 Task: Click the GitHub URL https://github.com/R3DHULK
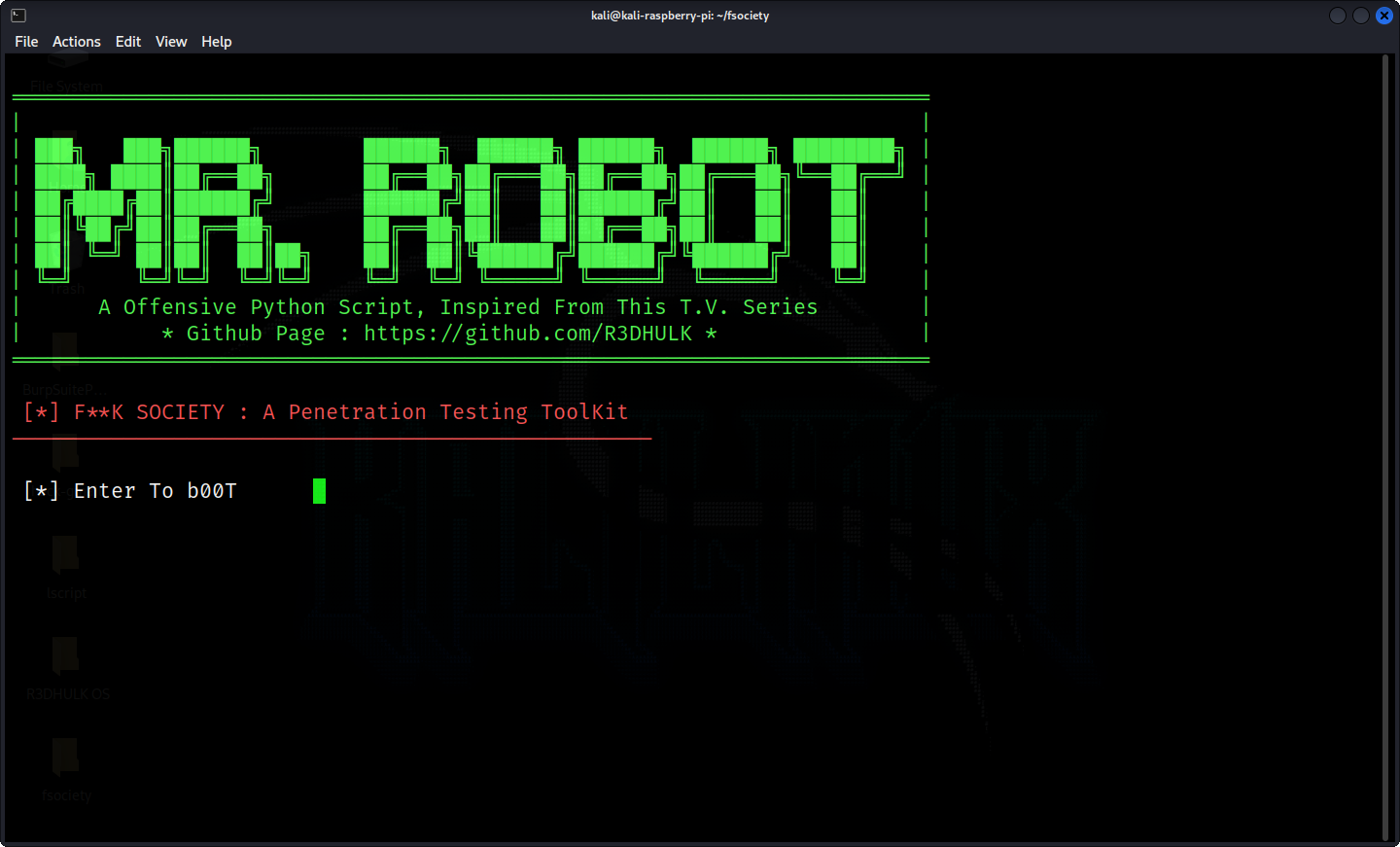coord(528,334)
